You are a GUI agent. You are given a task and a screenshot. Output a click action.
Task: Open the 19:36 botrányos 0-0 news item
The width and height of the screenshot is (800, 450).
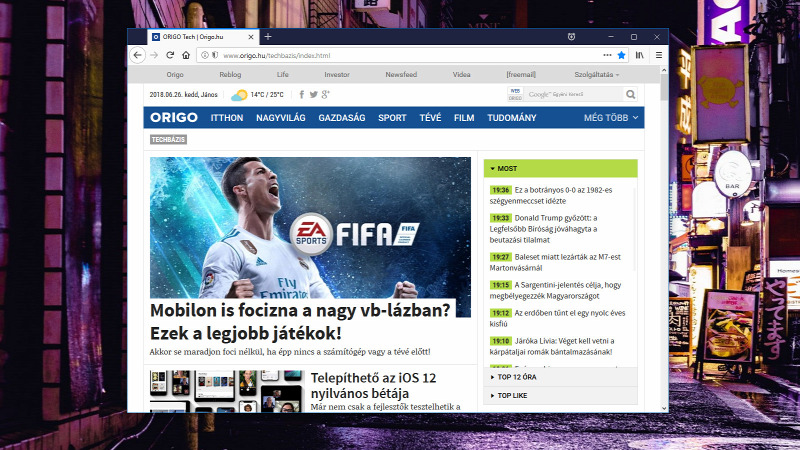point(551,195)
